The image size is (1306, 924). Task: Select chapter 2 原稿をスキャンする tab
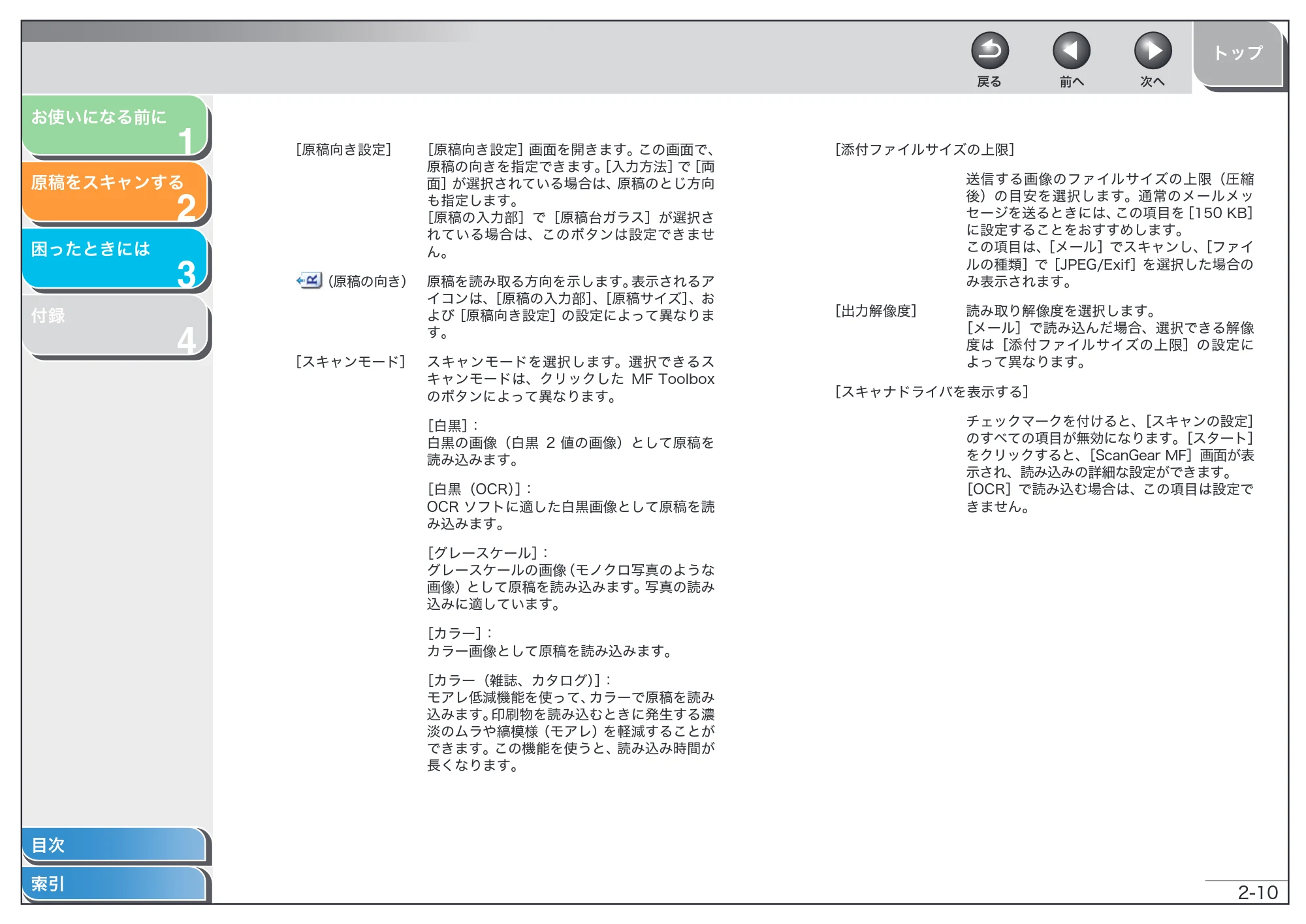coord(115,192)
